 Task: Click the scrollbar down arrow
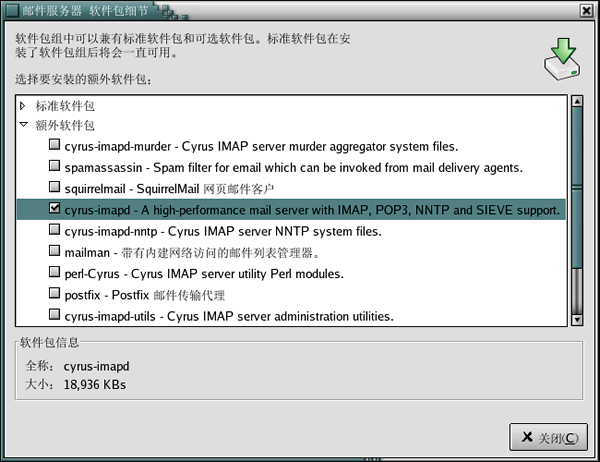click(x=577, y=320)
